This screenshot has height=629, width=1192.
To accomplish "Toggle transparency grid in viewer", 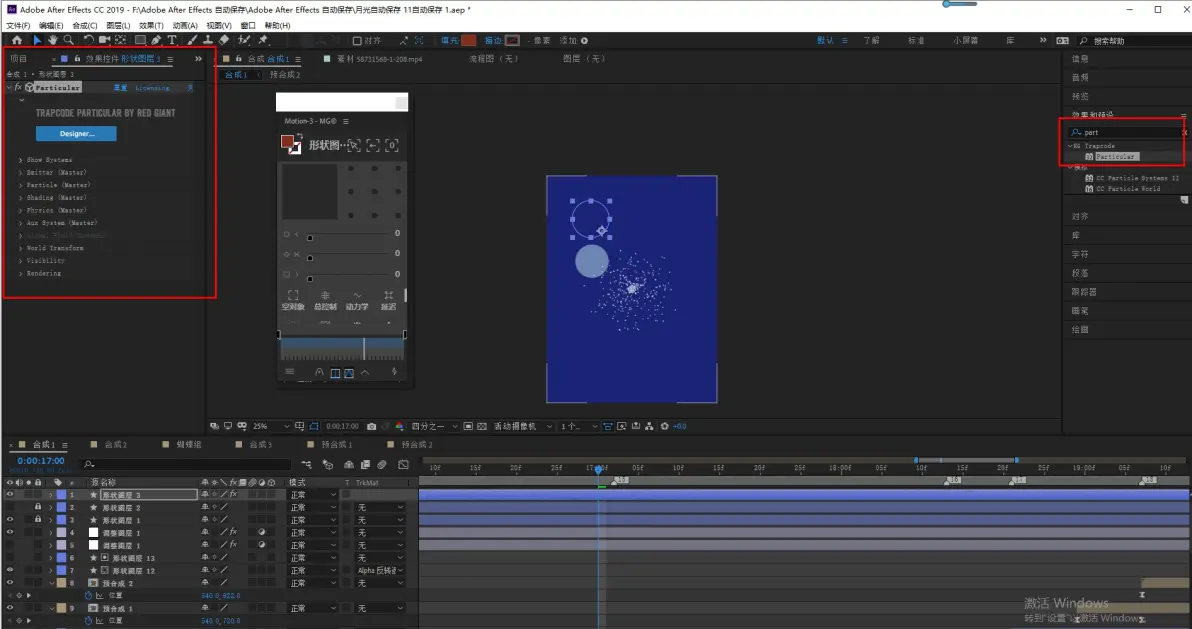I will (482, 426).
